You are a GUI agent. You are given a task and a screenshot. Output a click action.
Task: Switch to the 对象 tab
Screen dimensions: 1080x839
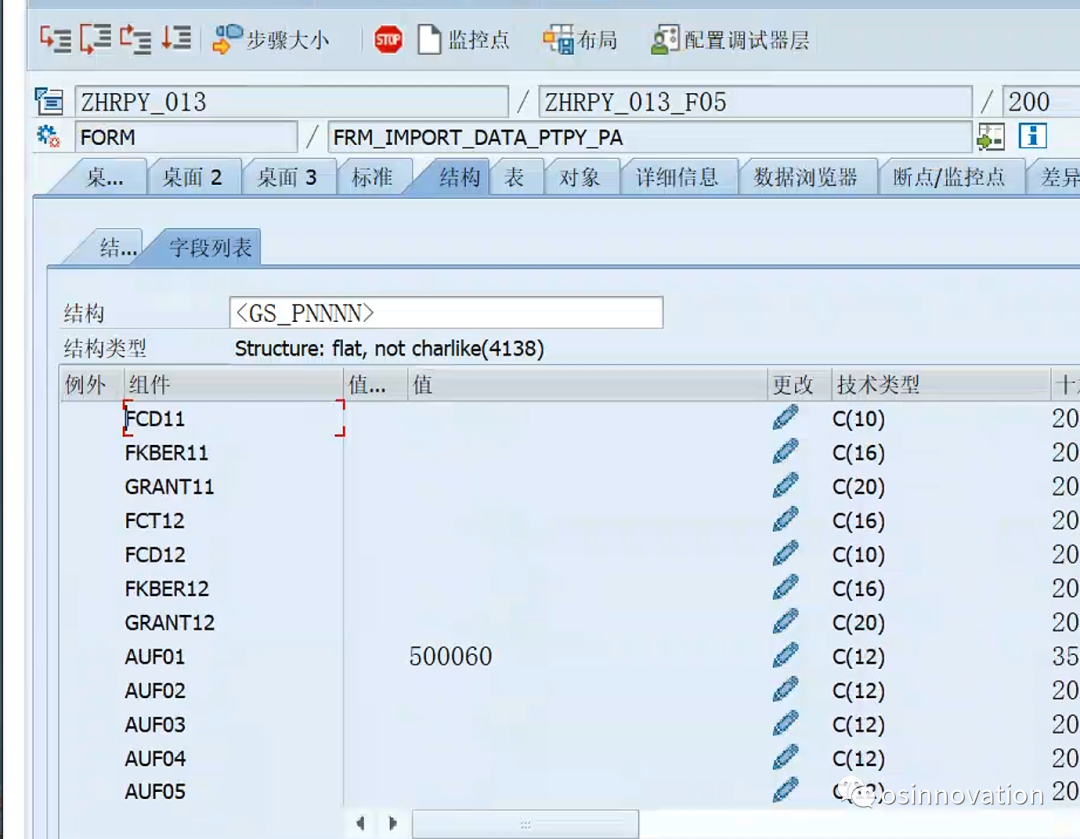(x=579, y=178)
